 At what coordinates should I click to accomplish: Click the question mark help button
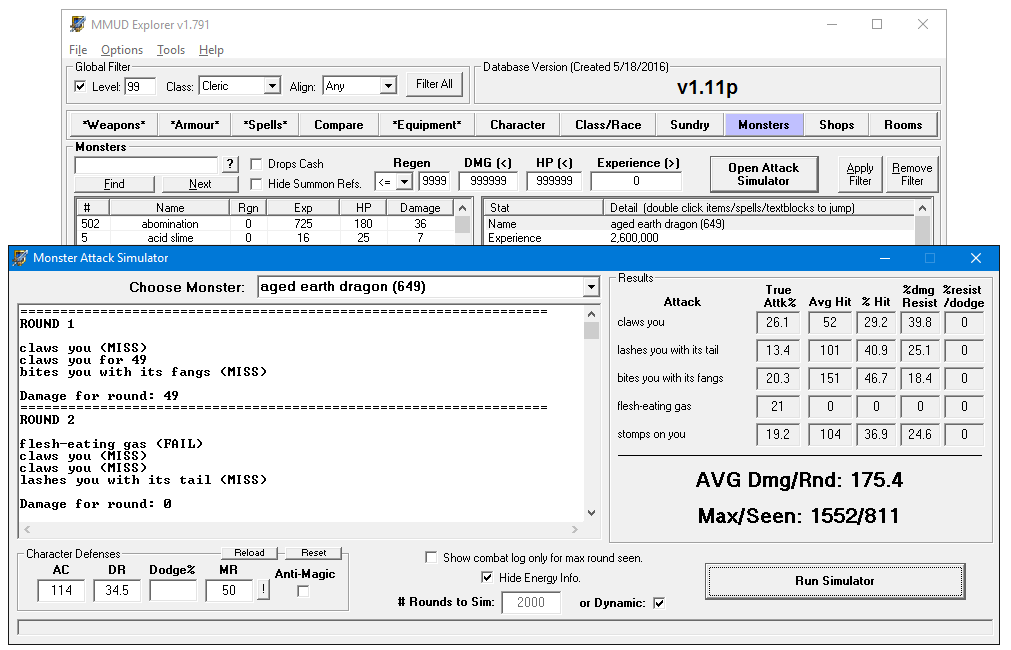point(230,164)
